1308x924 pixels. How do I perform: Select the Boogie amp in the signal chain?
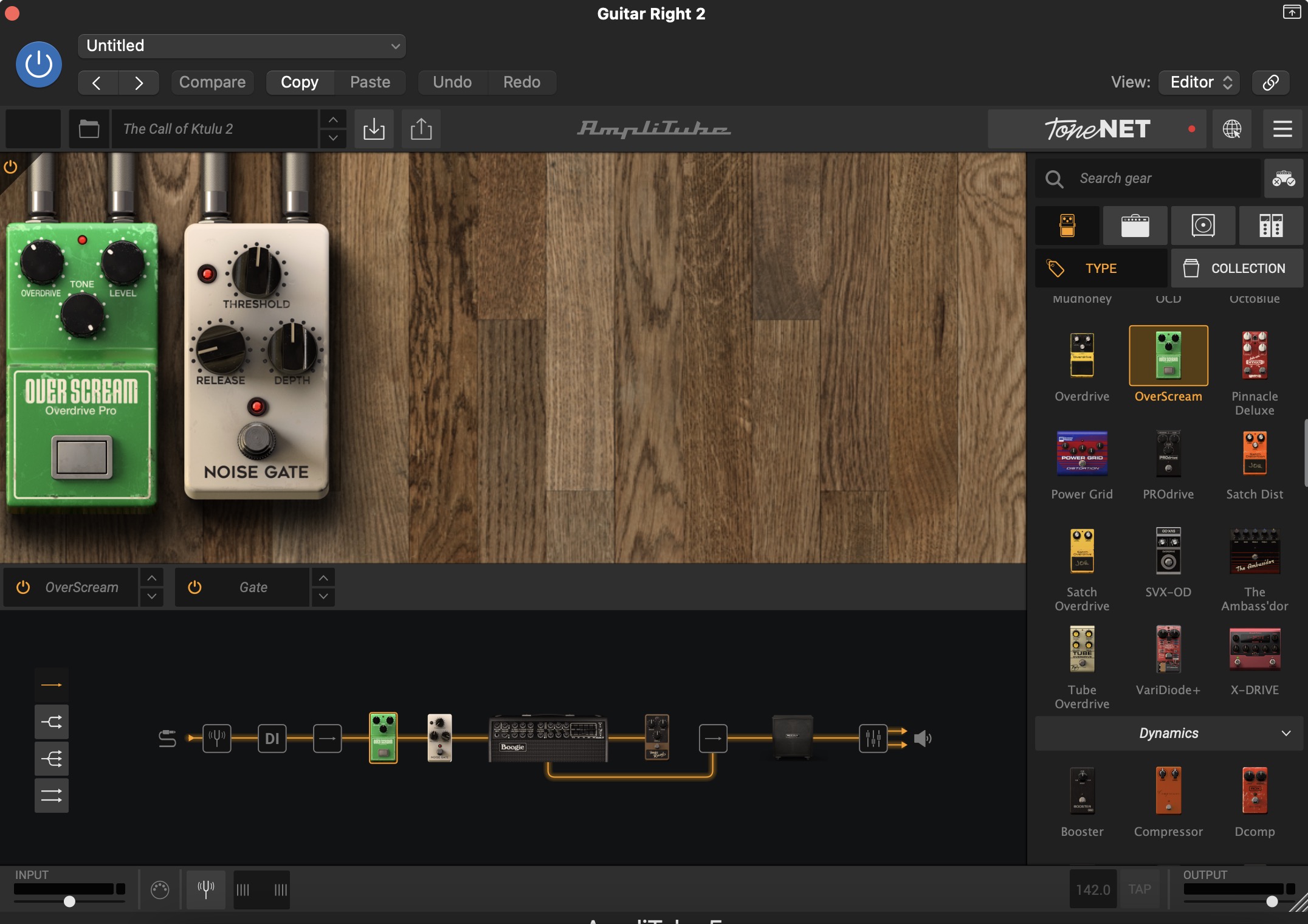pos(548,738)
